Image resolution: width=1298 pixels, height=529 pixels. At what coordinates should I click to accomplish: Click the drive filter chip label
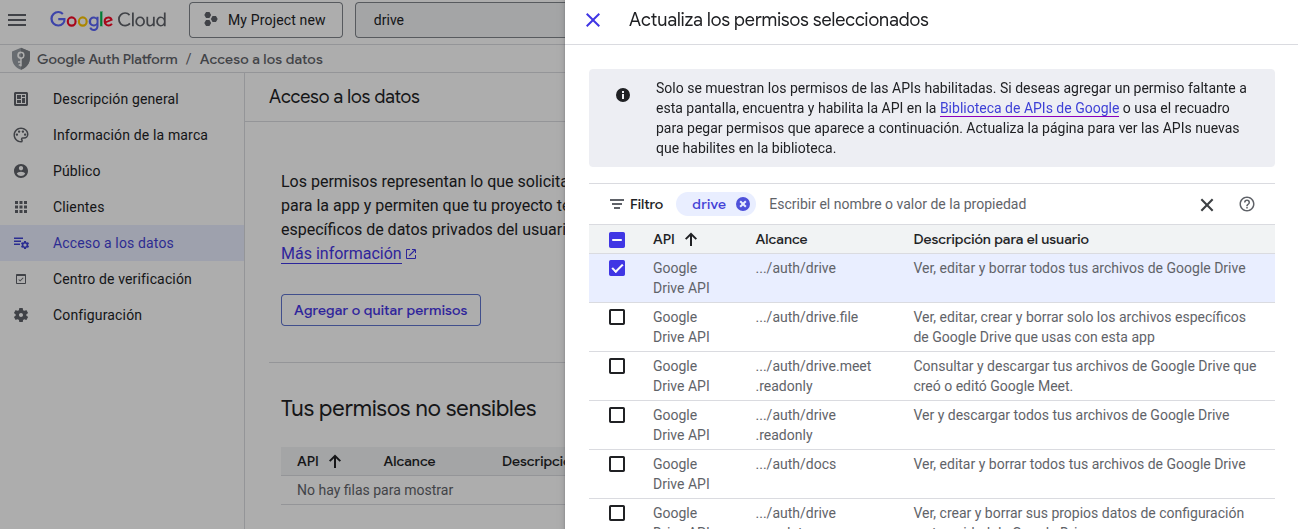pos(709,204)
